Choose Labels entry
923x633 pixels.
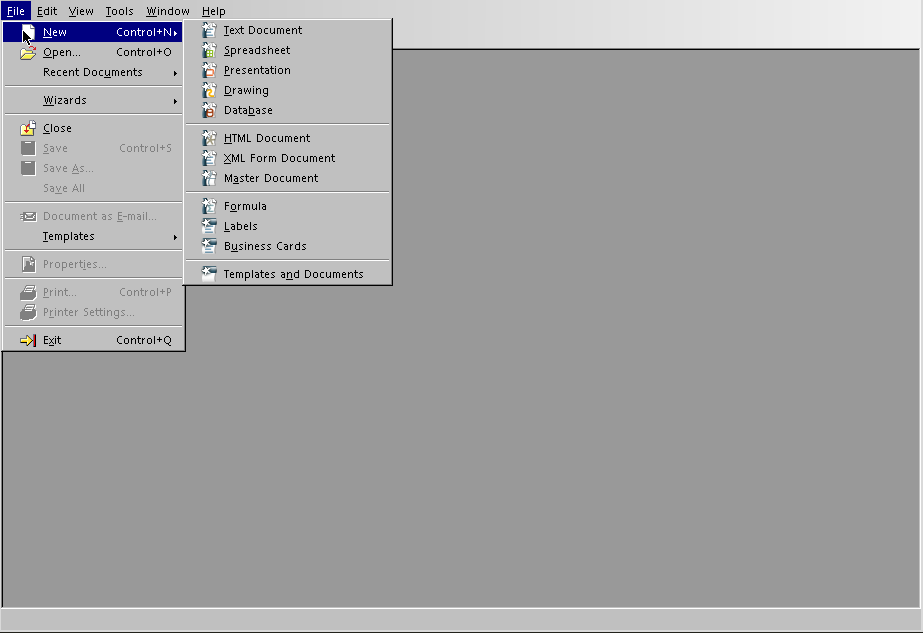288,226
